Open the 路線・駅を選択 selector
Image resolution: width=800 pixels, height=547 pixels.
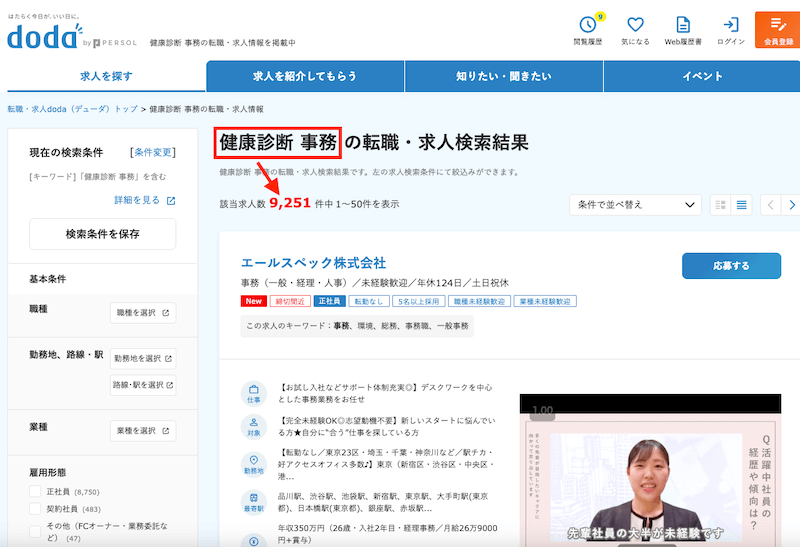(x=143, y=385)
